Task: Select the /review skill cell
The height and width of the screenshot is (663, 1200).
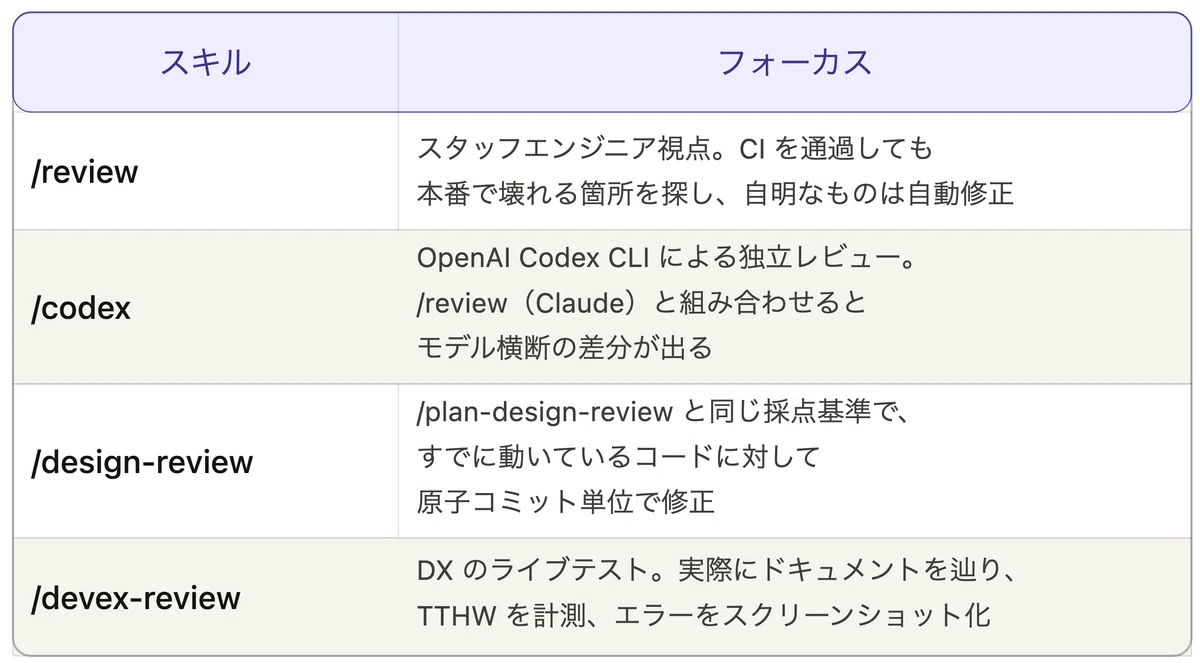Action: [206, 171]
